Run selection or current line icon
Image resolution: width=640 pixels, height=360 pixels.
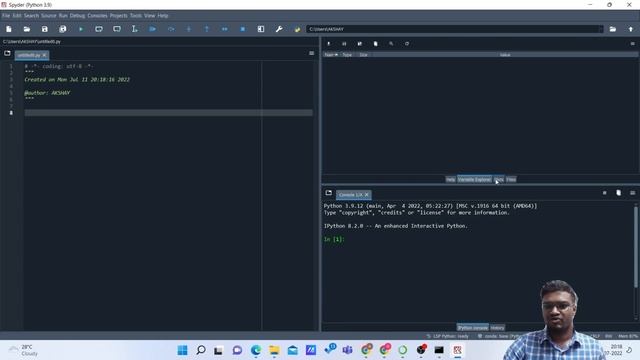click(x=135, y=29)
